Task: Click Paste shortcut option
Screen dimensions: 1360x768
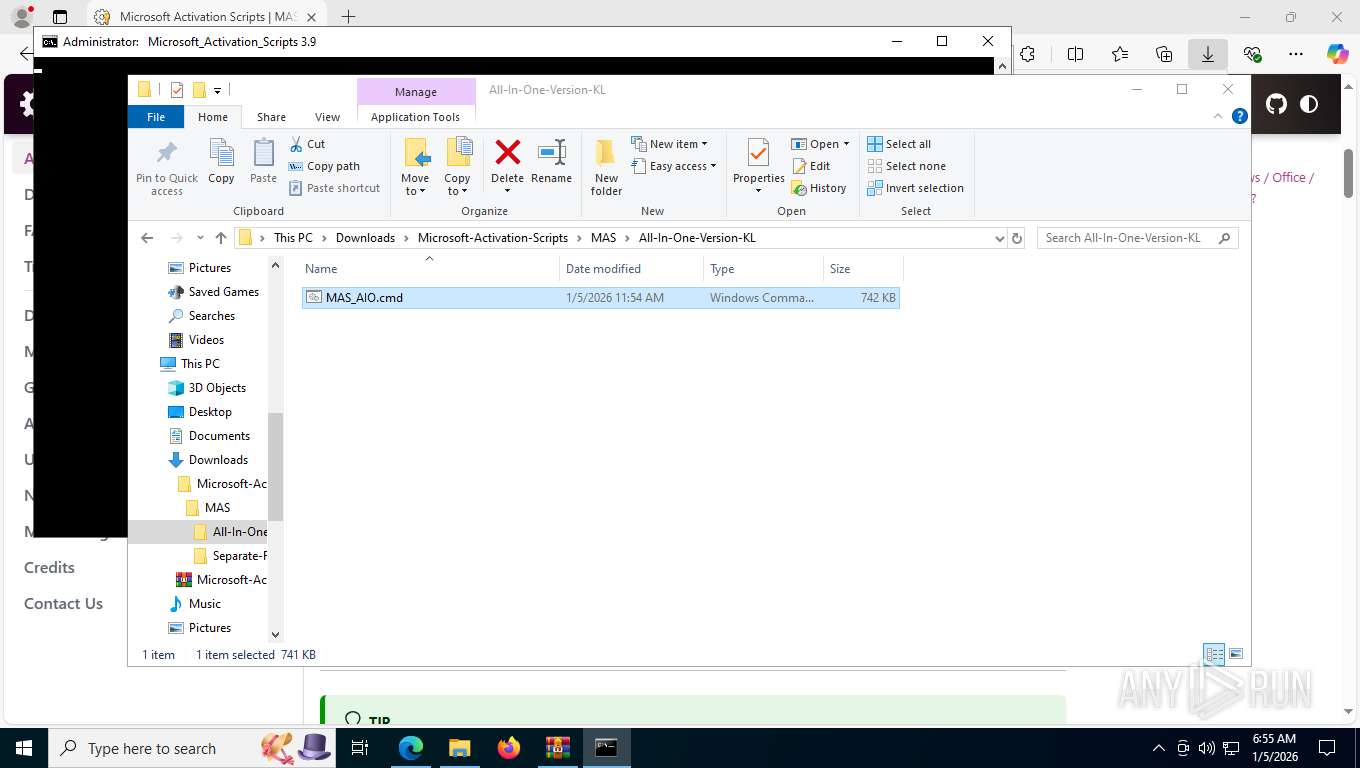Action: 335,188
